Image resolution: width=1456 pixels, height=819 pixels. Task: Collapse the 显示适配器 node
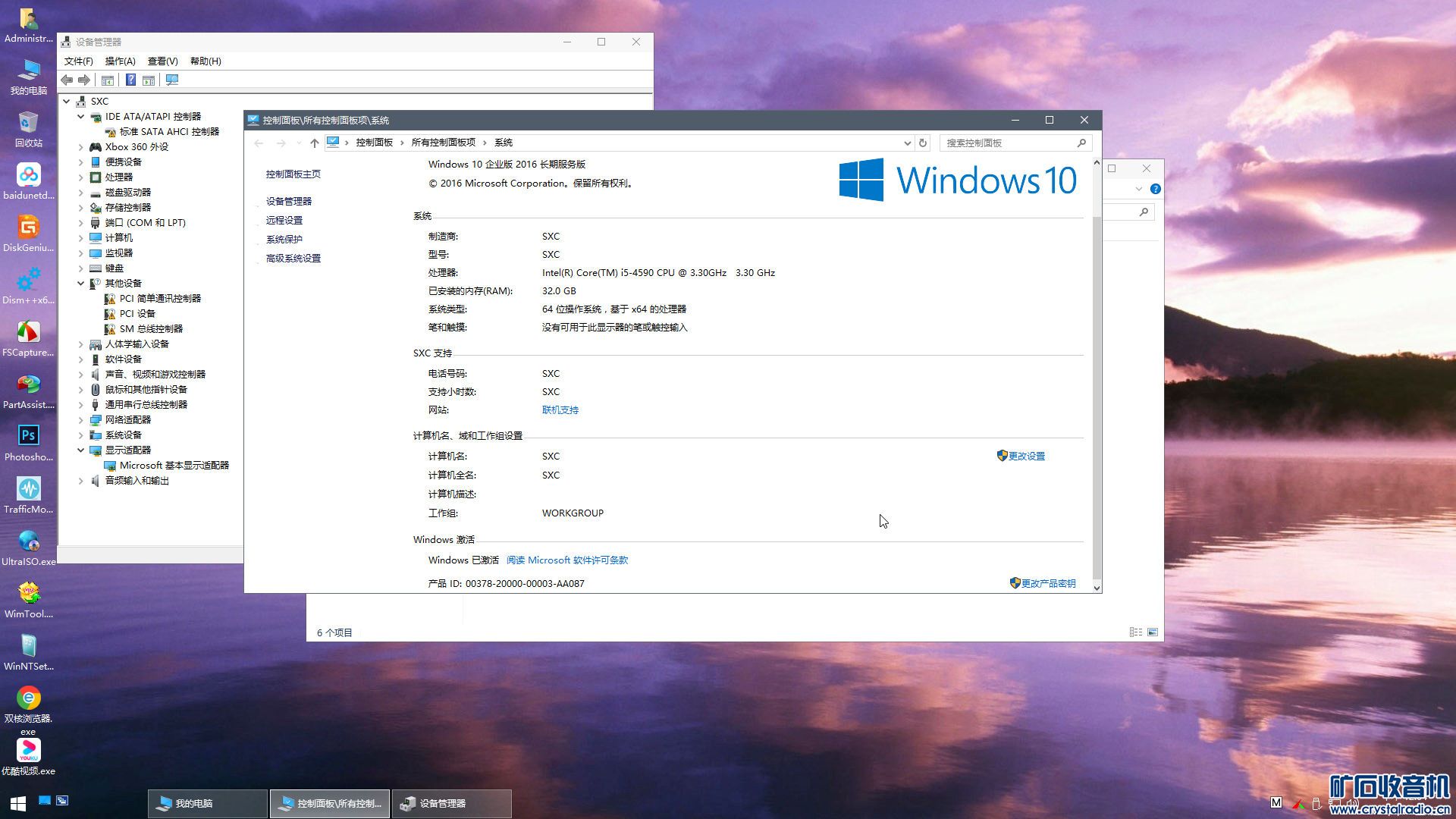pos(80,450)
